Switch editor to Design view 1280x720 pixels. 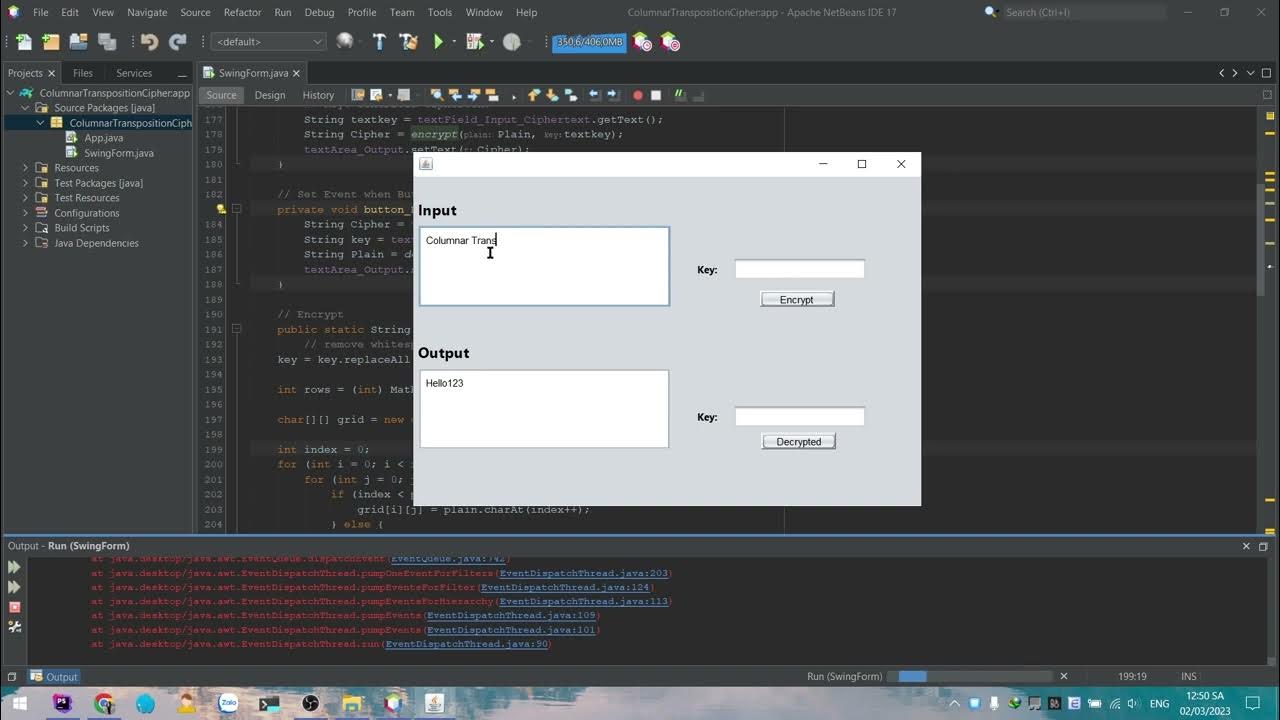(x=270, y=95)
